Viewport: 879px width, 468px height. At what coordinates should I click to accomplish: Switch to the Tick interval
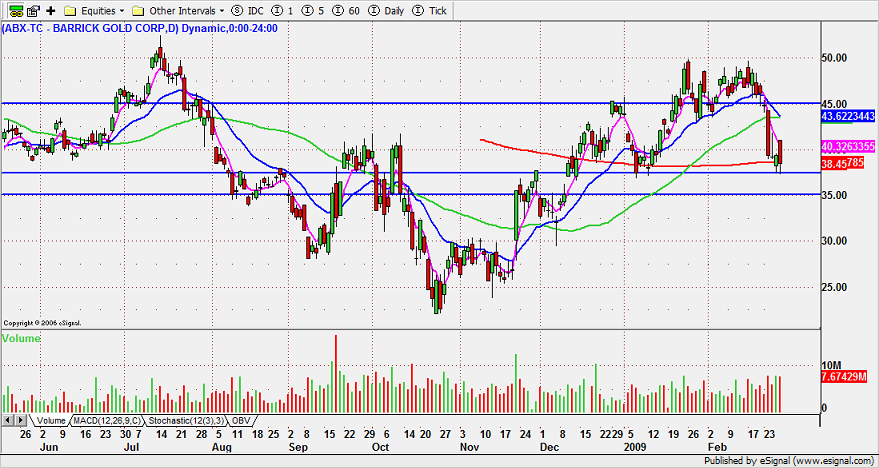pyautogui.click(x=430, y=11)
